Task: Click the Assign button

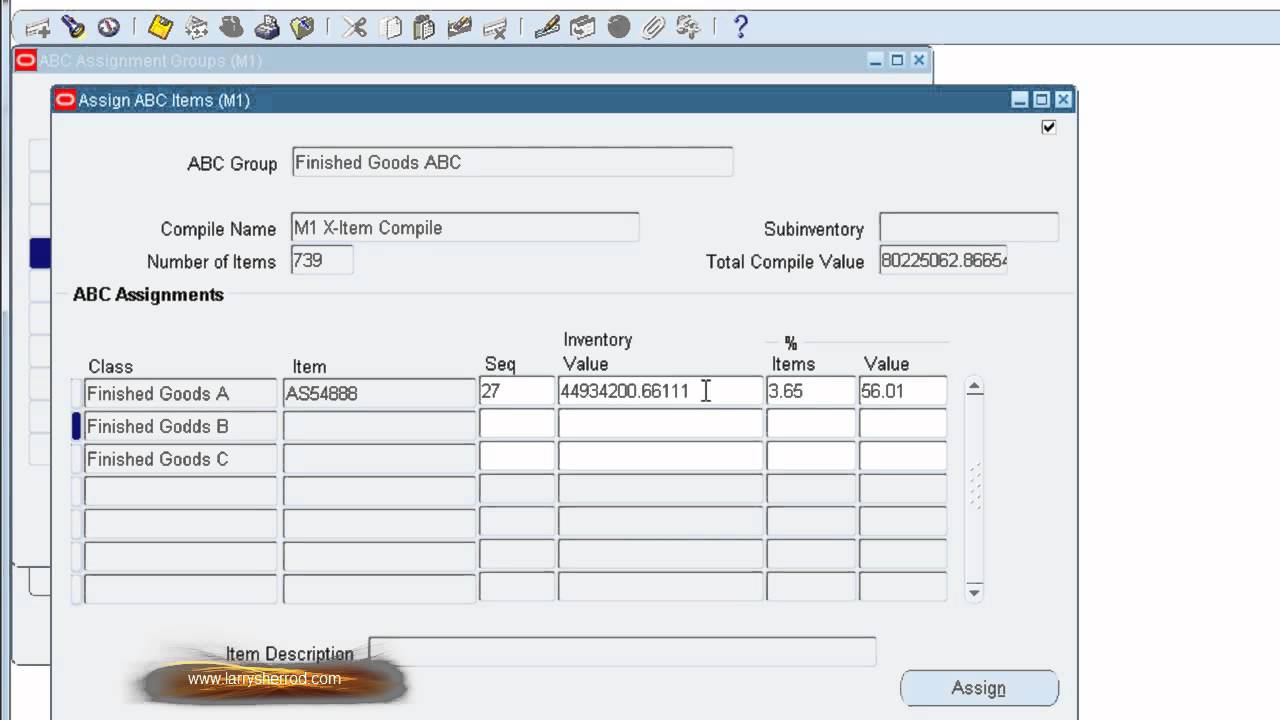Action: (979, 688)
